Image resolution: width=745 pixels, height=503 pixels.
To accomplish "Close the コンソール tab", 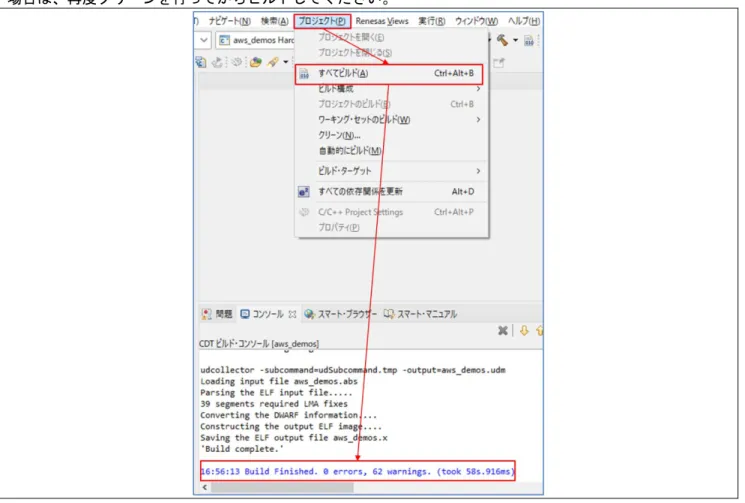I will (292, 314).
